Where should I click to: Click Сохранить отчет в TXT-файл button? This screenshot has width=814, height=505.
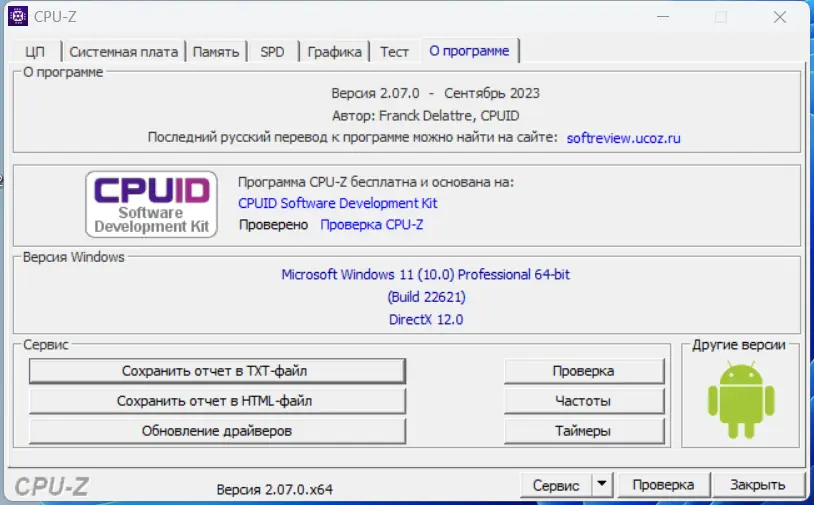point(217,371)
